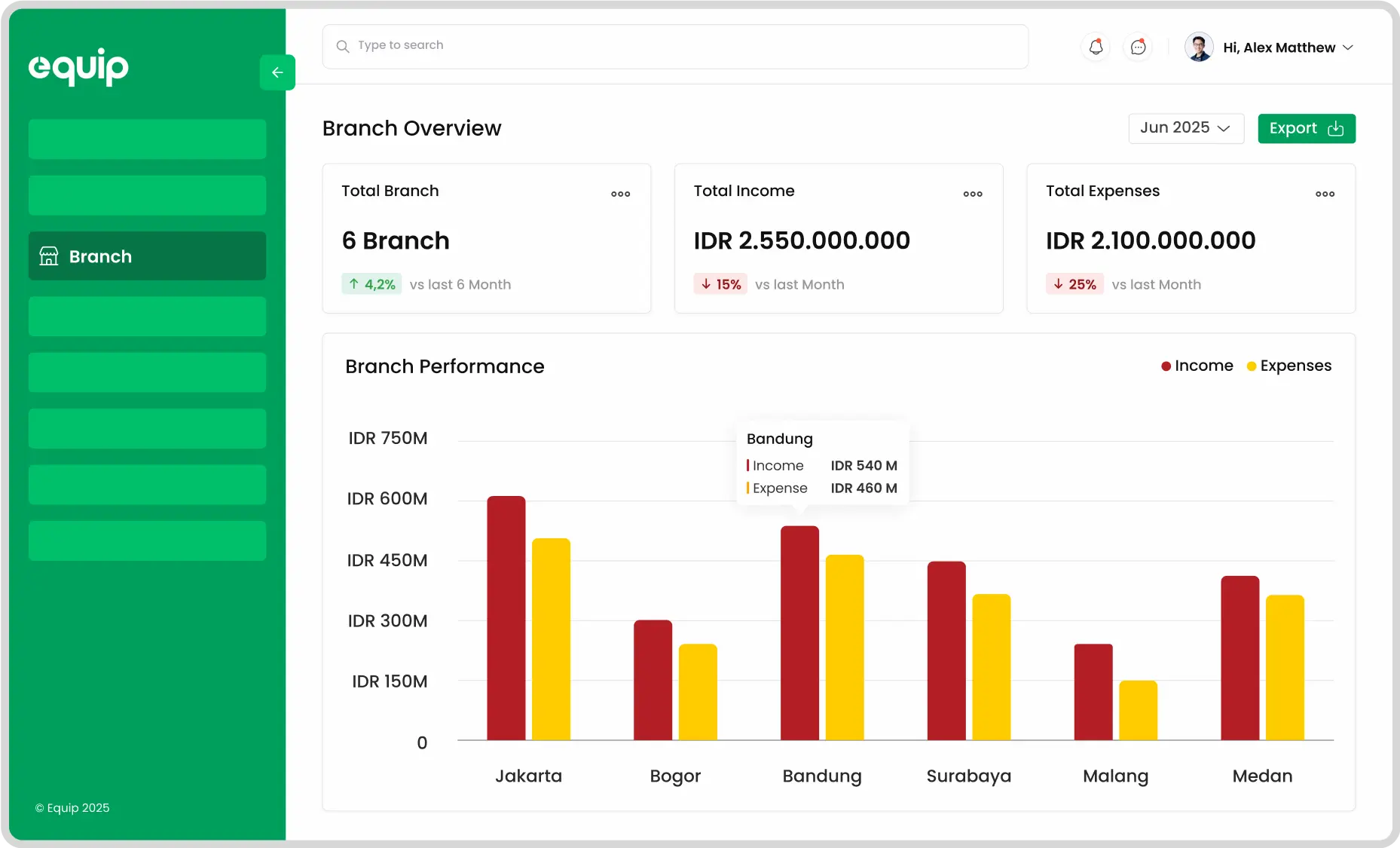Select Bandung's red Income bar
This screenshot has height=848, width=1400.
coord(800,633)
